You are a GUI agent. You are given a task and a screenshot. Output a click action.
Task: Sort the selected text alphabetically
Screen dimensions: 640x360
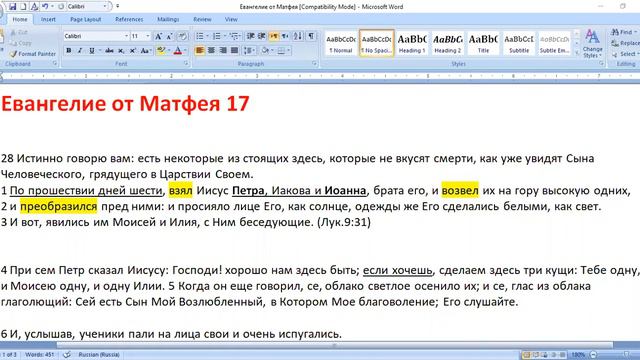point(298,36)
